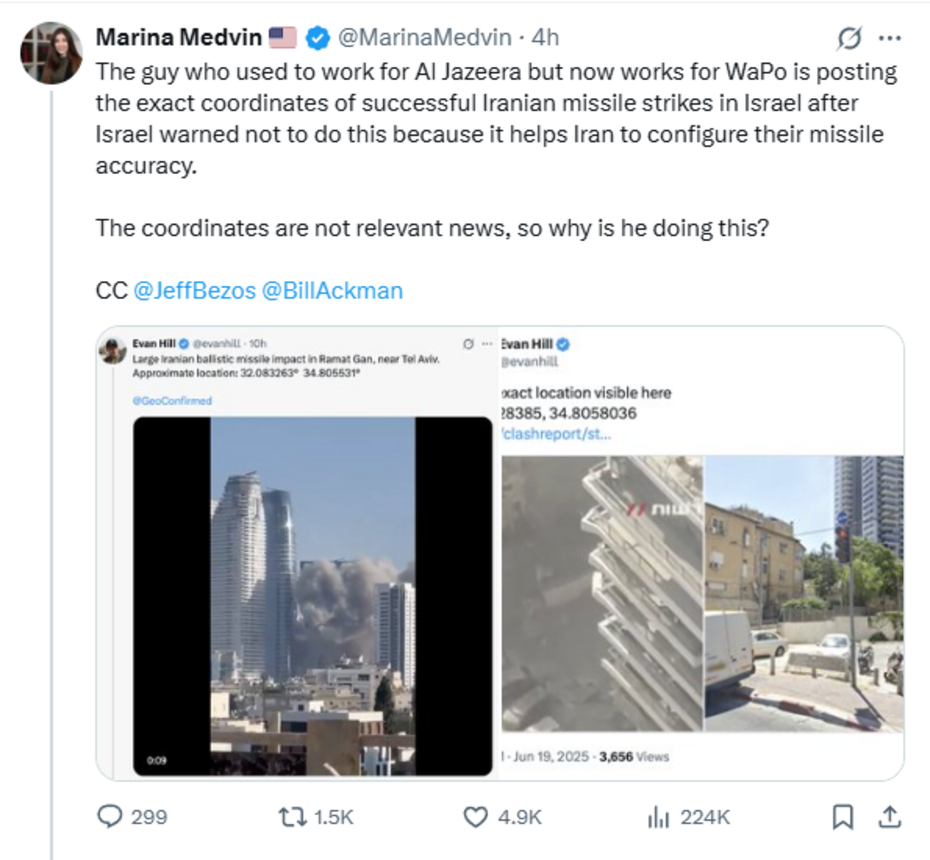The image size is (930, 860).
Task: Like the tweet with heart icon
Action: 475,817
